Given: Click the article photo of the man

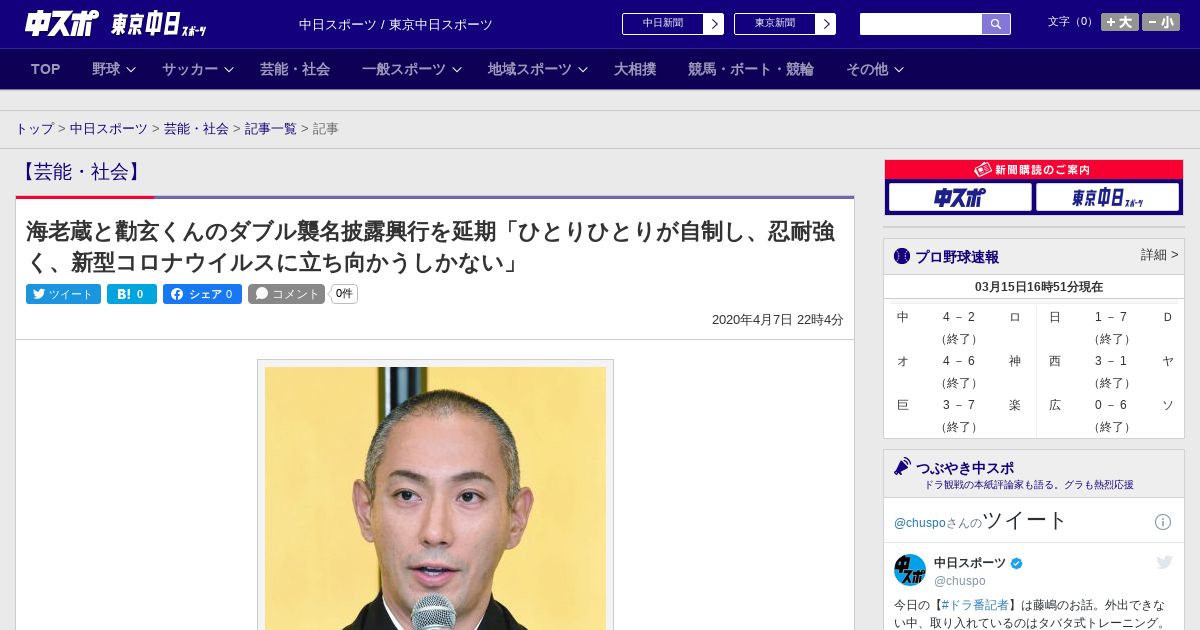Looking at the screenshot, I should [435, 498].
